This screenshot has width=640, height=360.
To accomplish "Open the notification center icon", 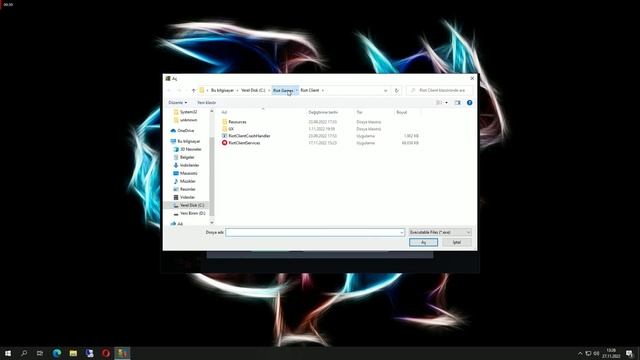I will coord(629,353).
